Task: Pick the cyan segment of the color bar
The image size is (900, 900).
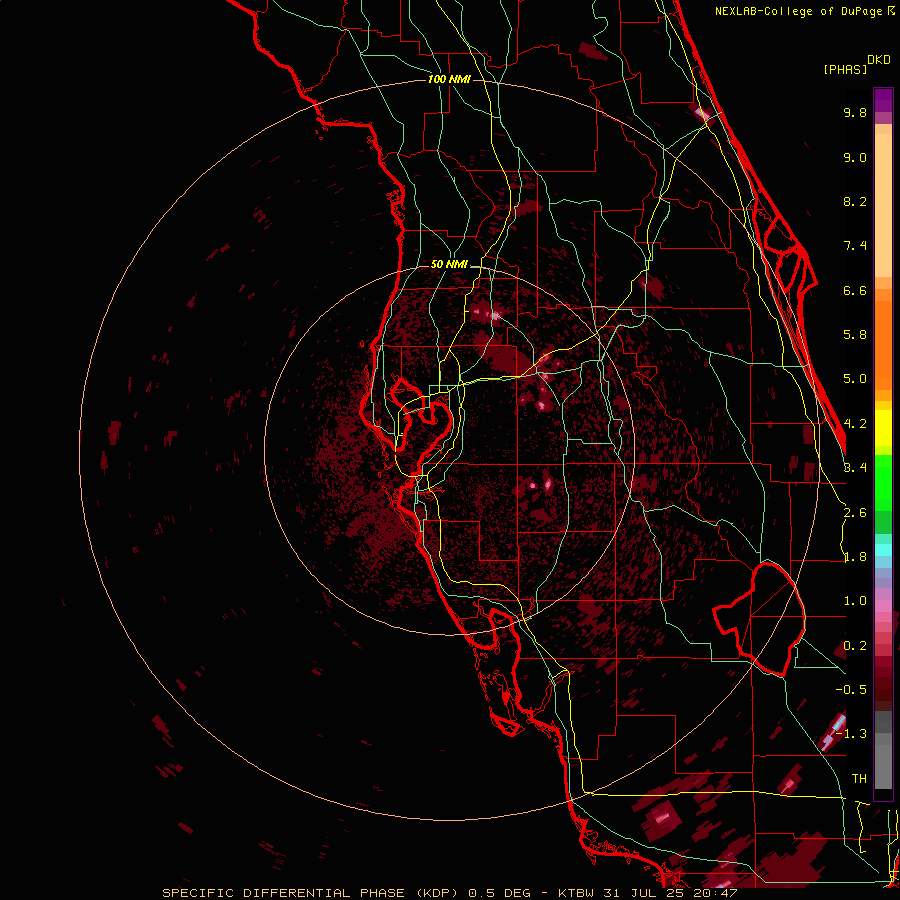Action: click(883, 550)
